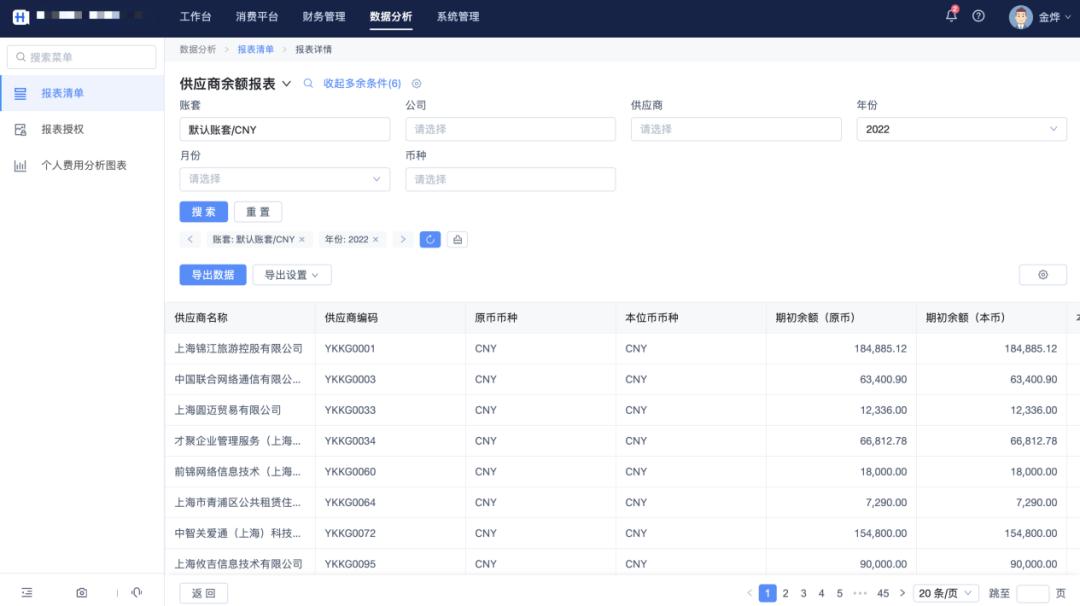Select the 报表授权 sidebar icon

(x=20, y=129)
